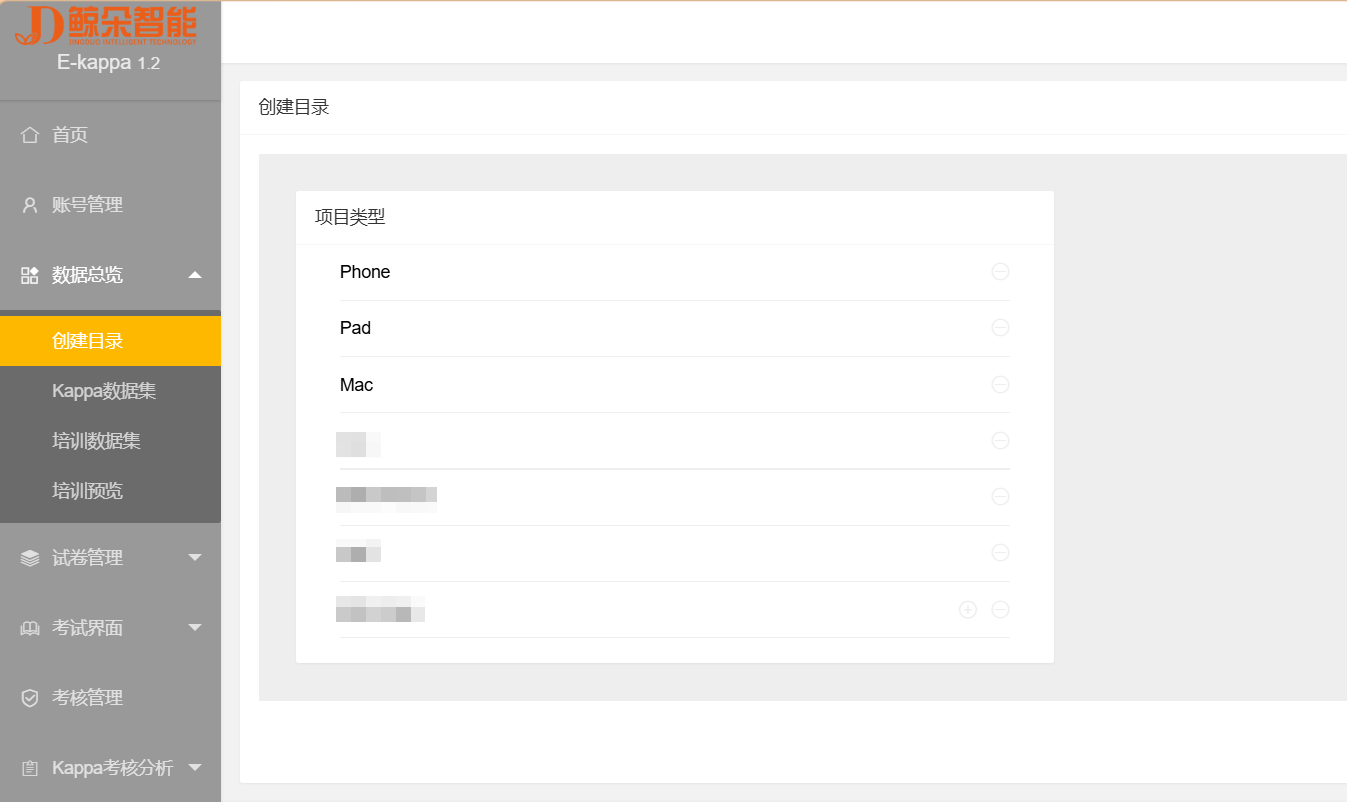
Task: Expand the 试卷管理 dropdown arrow
Action: pyautogui.click(x=195, y=558)
